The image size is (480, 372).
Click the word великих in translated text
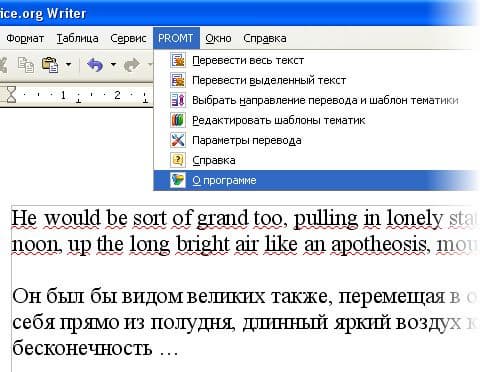[226, 296]
